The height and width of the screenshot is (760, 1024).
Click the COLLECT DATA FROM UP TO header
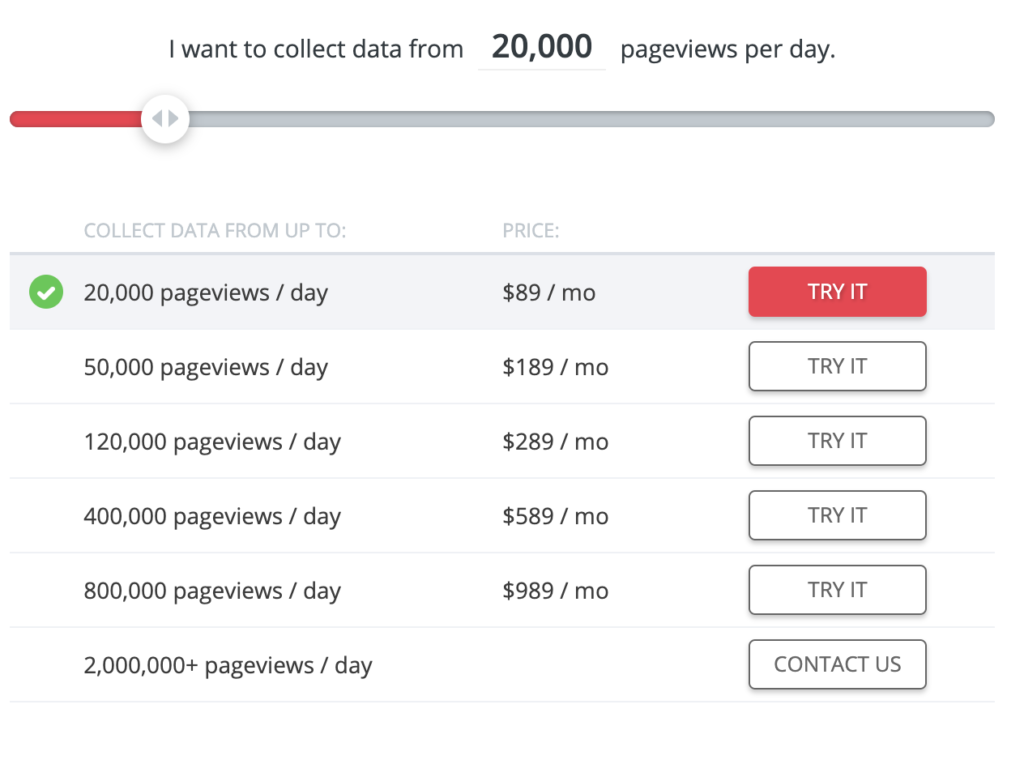tap(215, 230)
